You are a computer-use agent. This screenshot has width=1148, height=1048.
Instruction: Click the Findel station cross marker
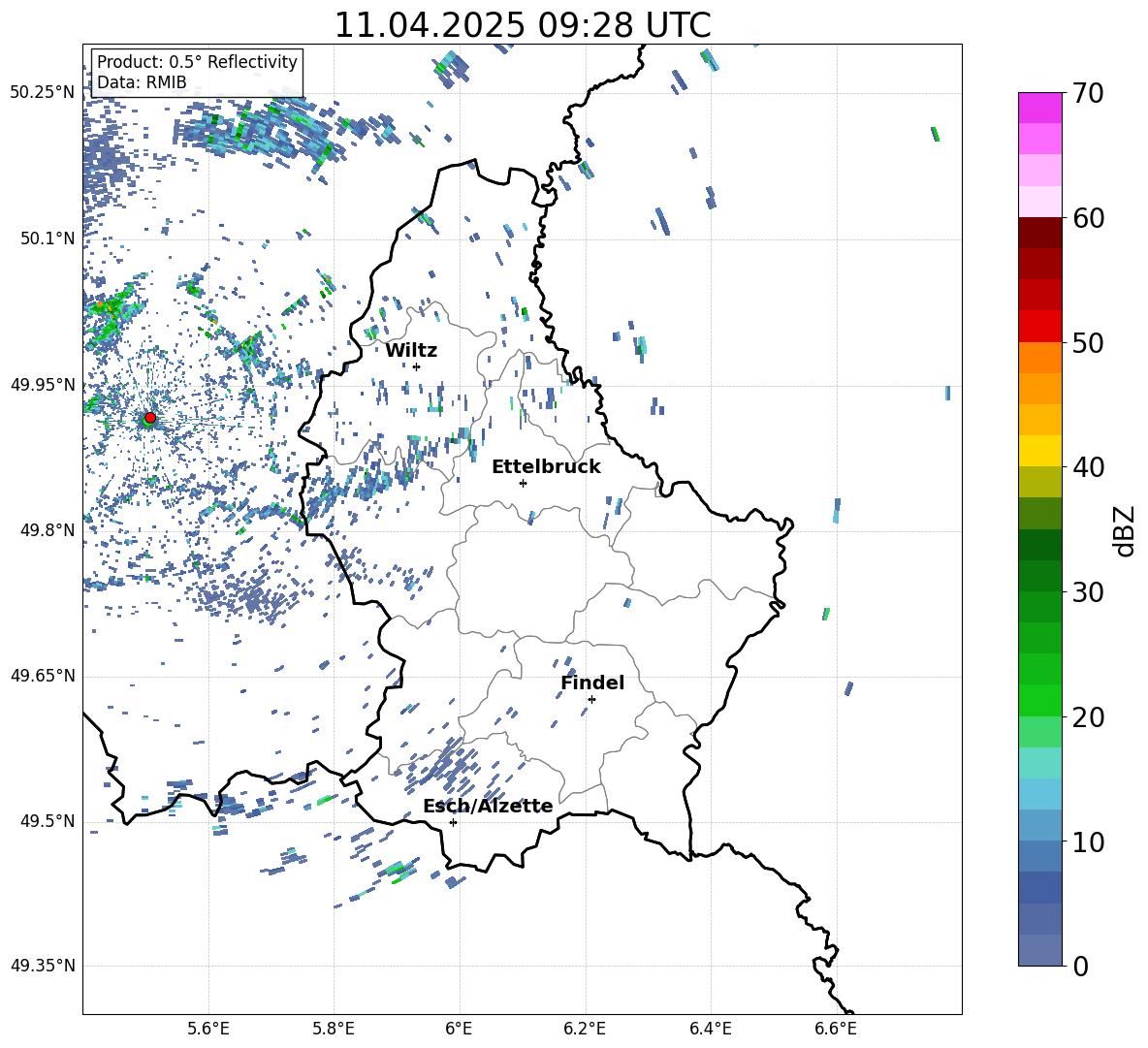591,700
